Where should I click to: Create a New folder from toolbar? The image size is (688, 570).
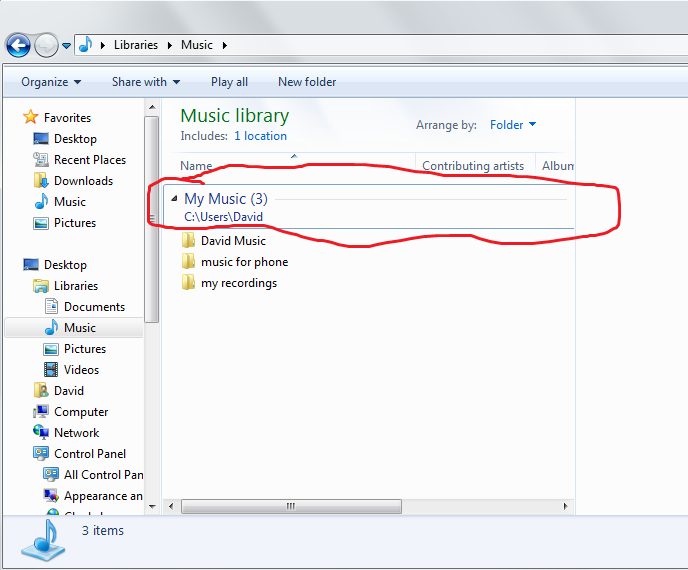307,82
